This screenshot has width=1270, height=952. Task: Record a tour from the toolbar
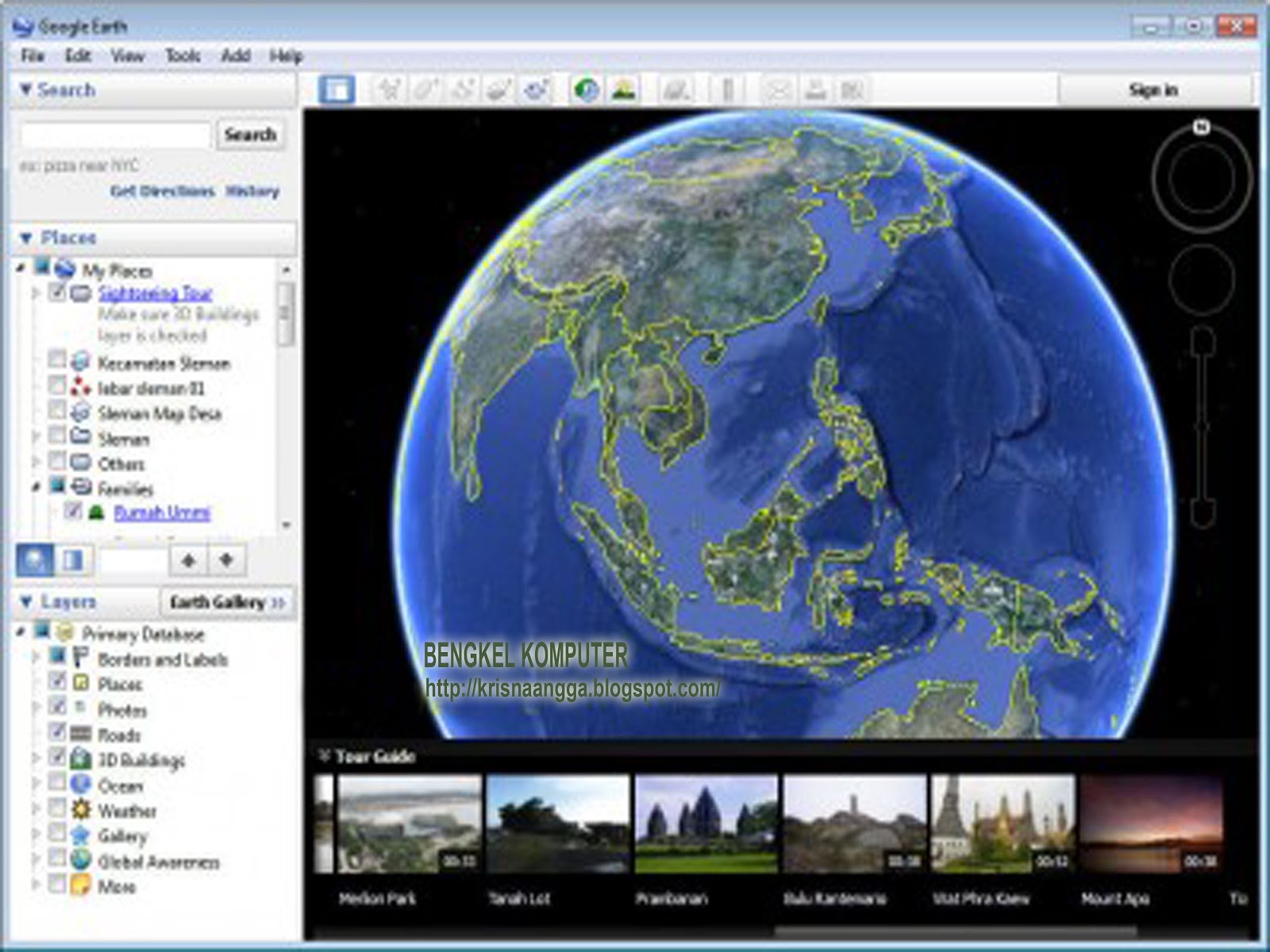pyautogui.click(x=536, y=90)
